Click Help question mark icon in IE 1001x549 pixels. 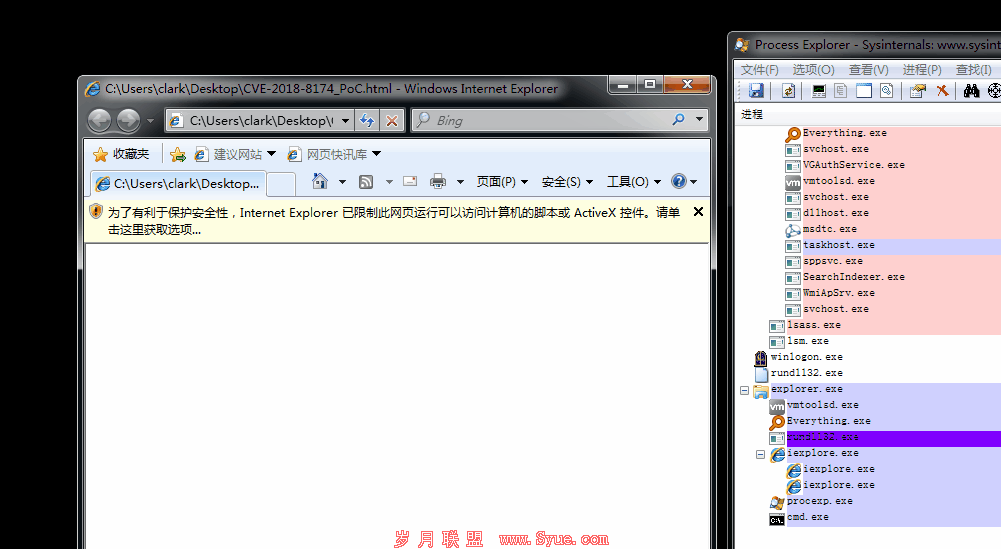(679, 181)
